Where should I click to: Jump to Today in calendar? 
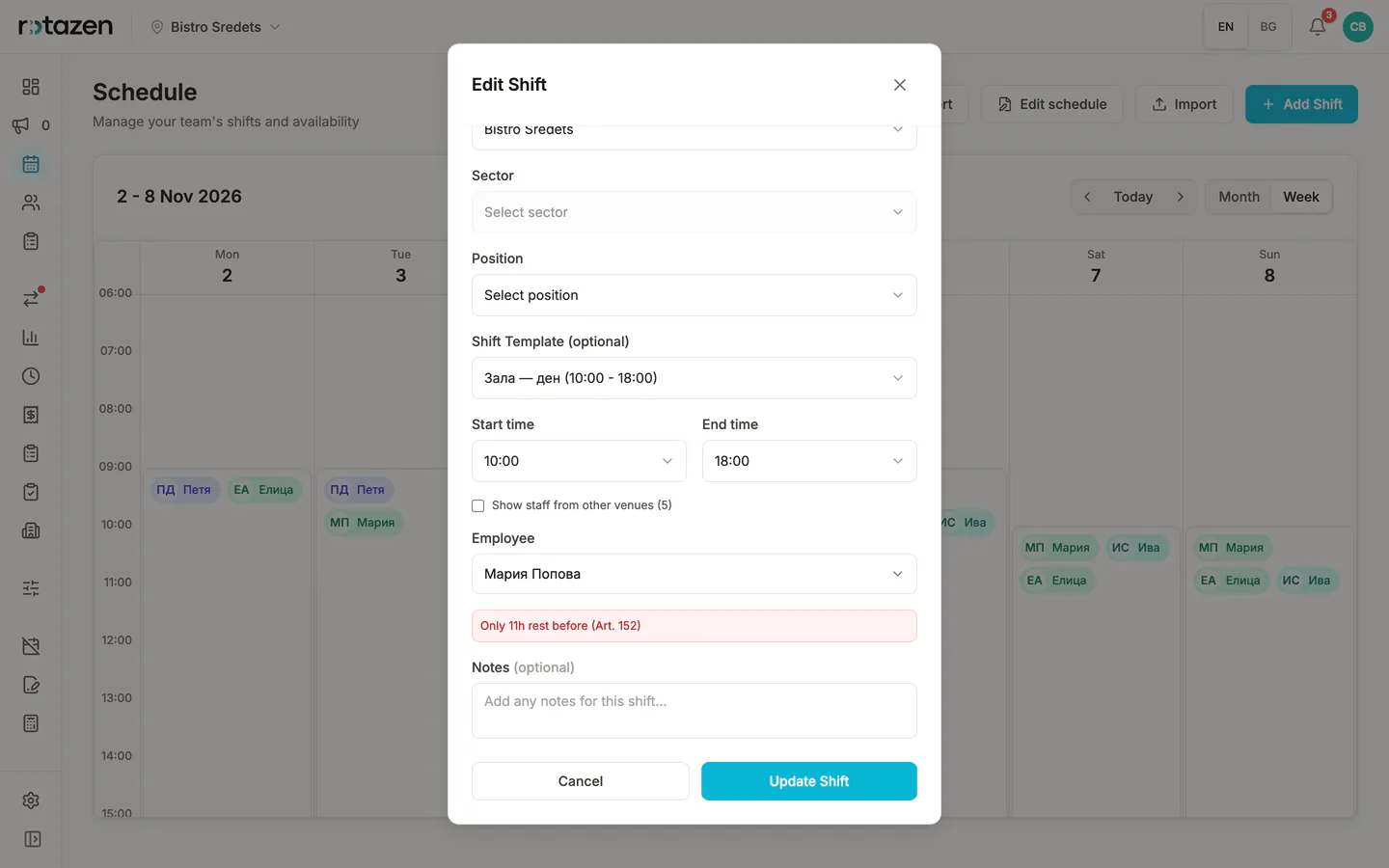(1133, 197)
